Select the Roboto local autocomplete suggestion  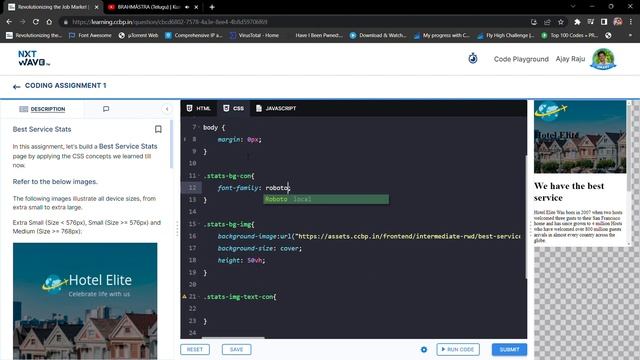[326, 199]
